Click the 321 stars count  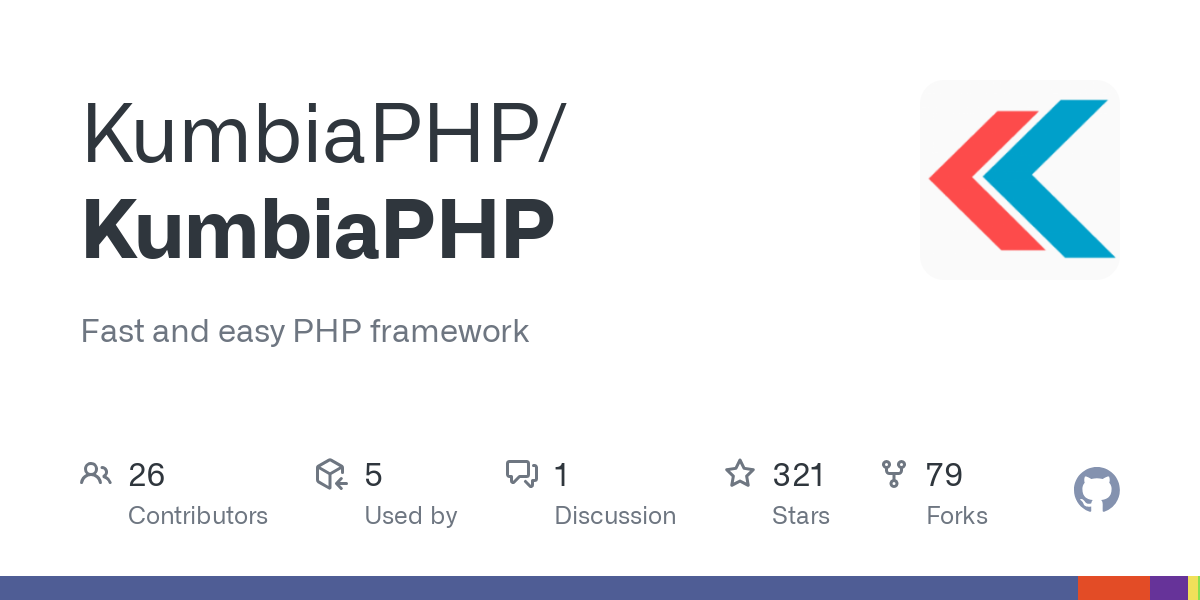pyautogui.click(x=798, y=475)
